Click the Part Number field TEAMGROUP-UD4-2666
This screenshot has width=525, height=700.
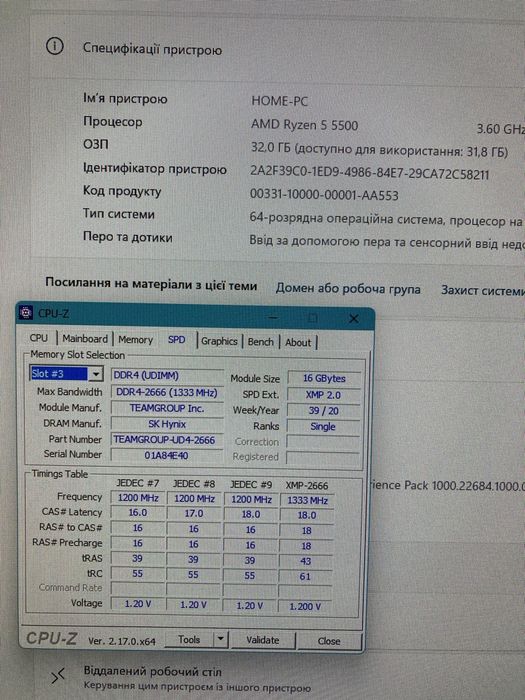167,440
